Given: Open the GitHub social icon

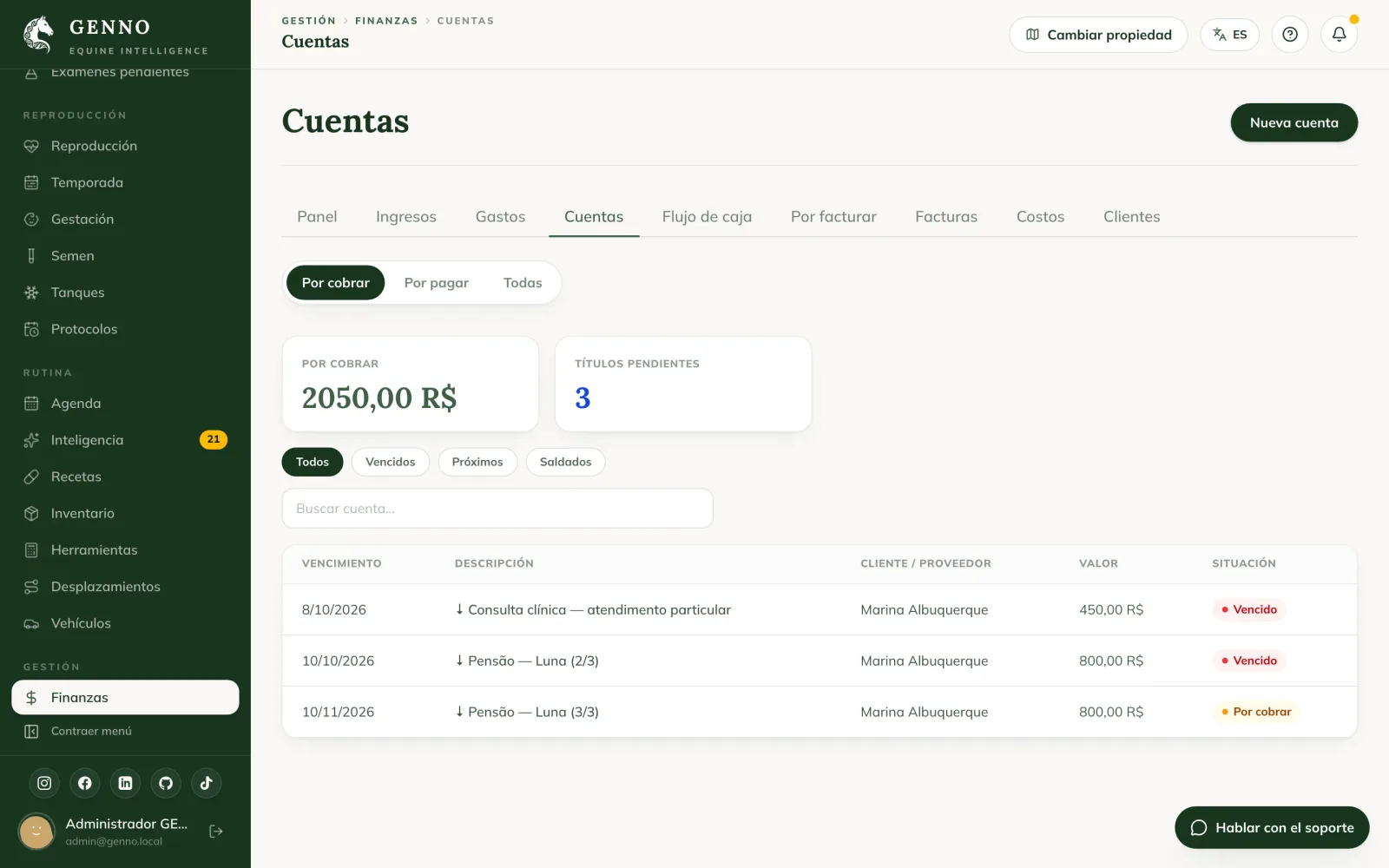Looking at the screenshot, I should pos(166,783).
